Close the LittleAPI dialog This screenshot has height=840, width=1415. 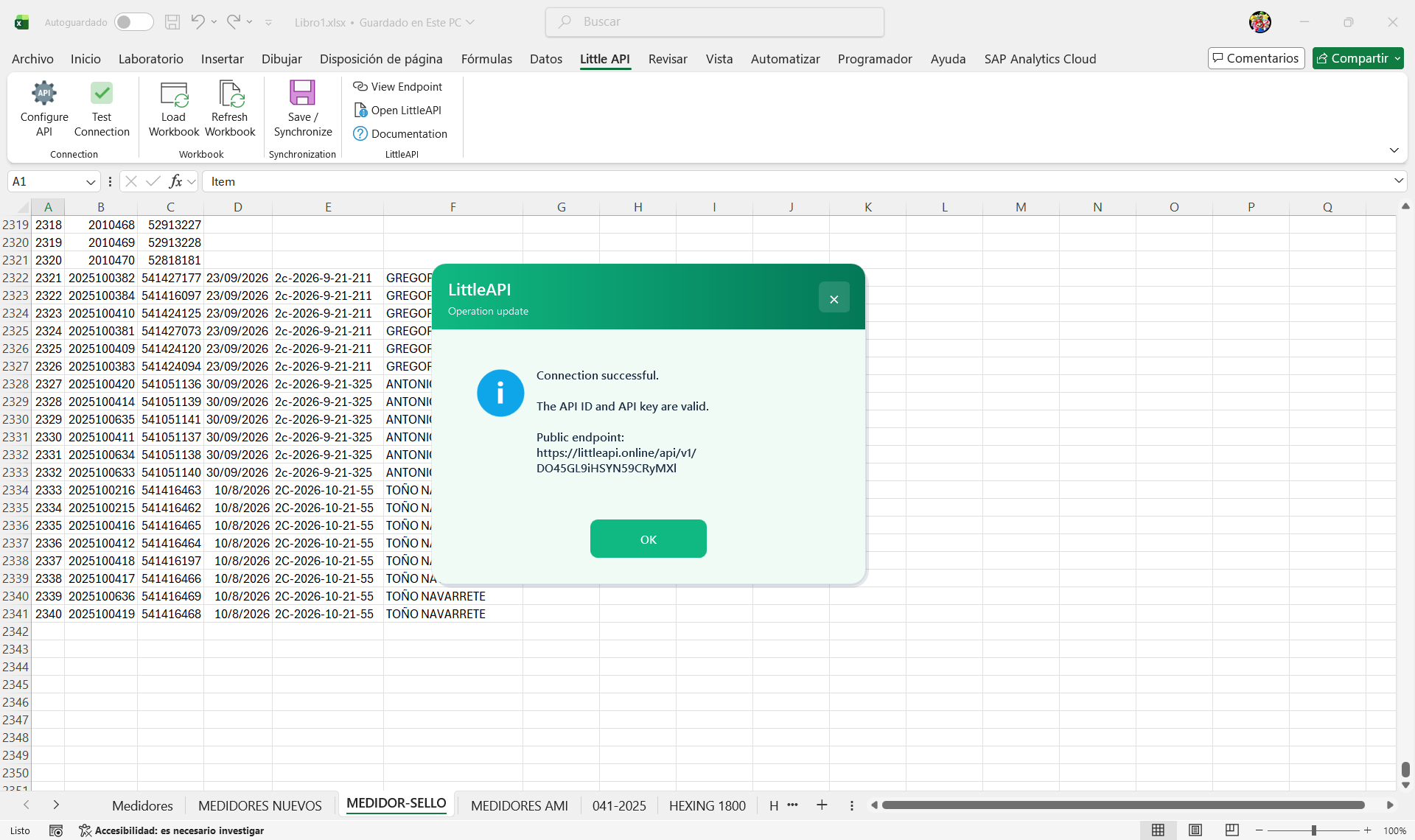point(834,298)
